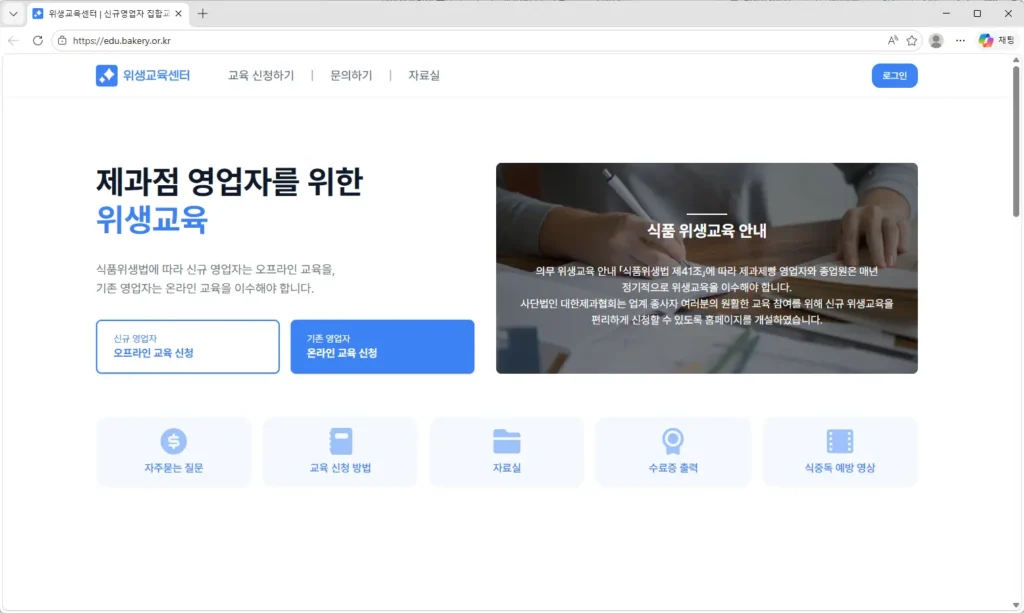Go back with the browser back arrow
Screen dimensions: 1024x613
point(14,40)
